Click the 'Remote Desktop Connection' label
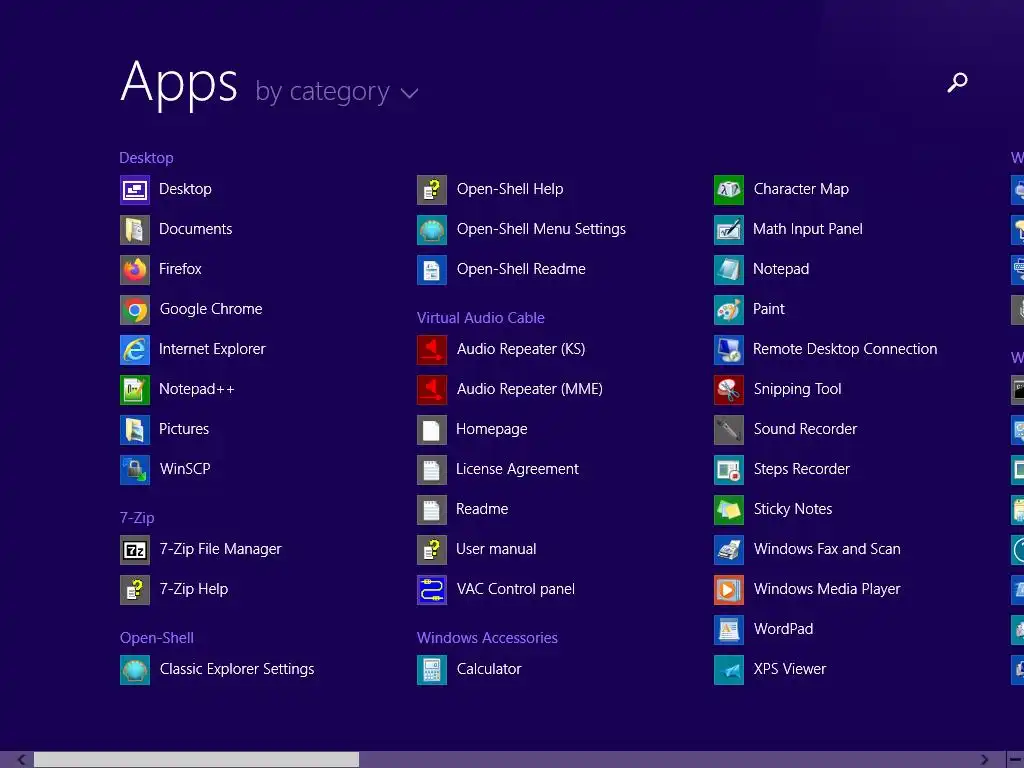The width and height of the screenshot is (1024, 768). [x=845, y=349]
